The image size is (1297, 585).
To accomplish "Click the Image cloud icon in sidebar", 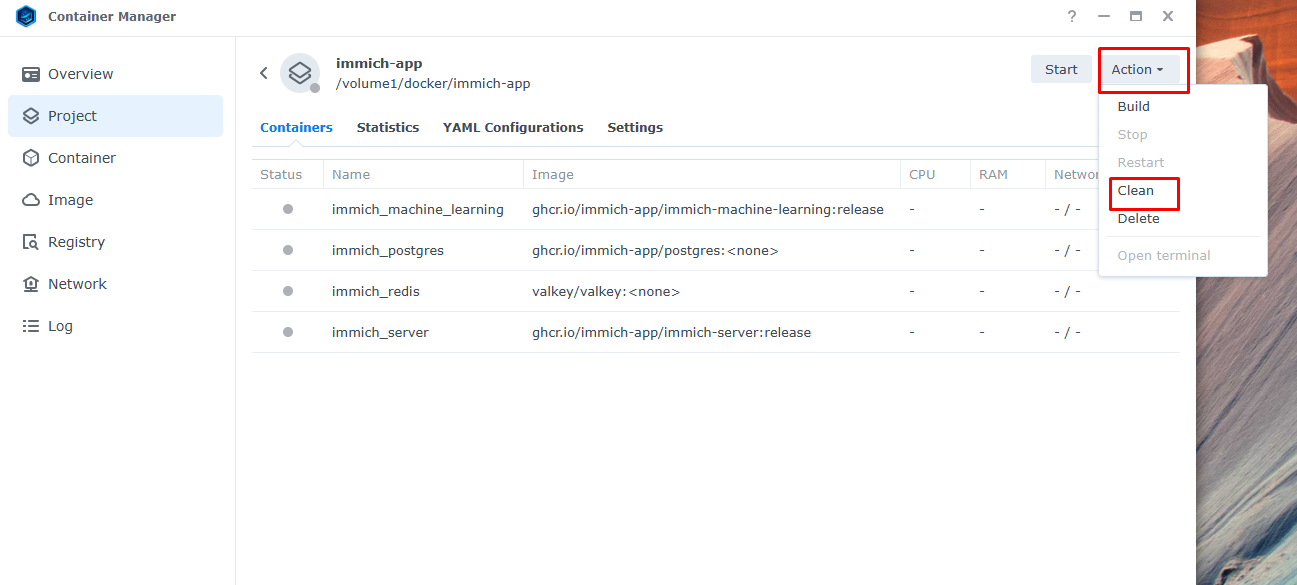I will point(31,200).
